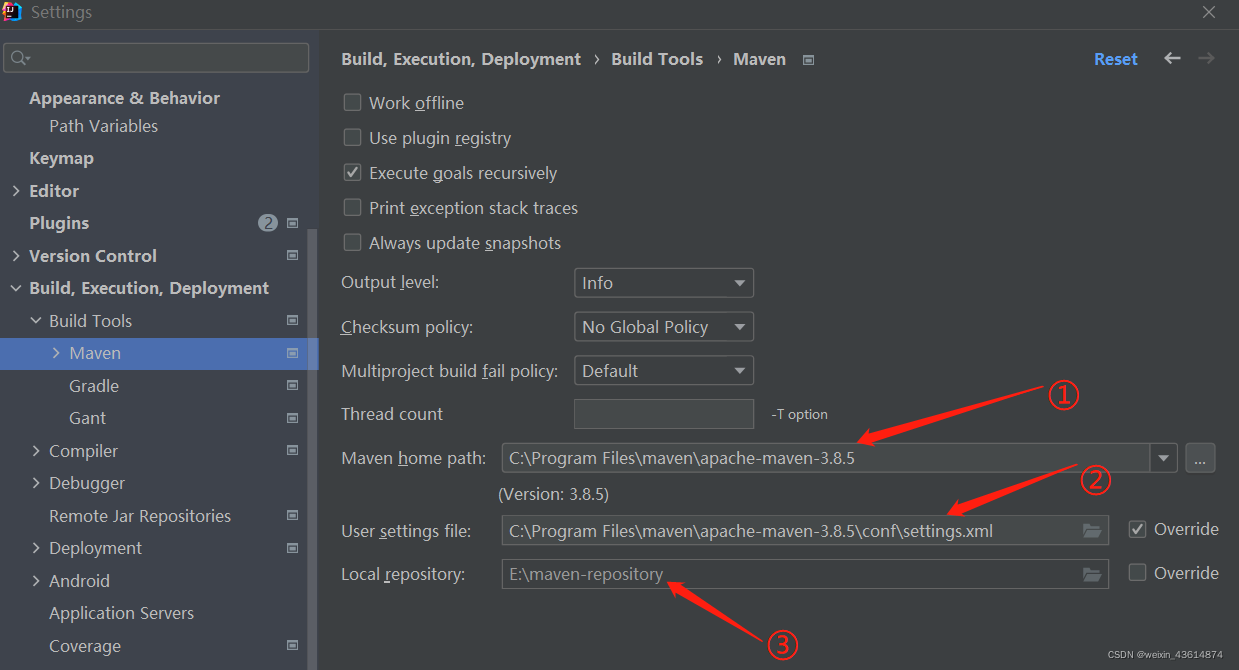The image size is (1239, 670).
Task: Open the Checksum policy dropdown
Action: coord(664,327)
